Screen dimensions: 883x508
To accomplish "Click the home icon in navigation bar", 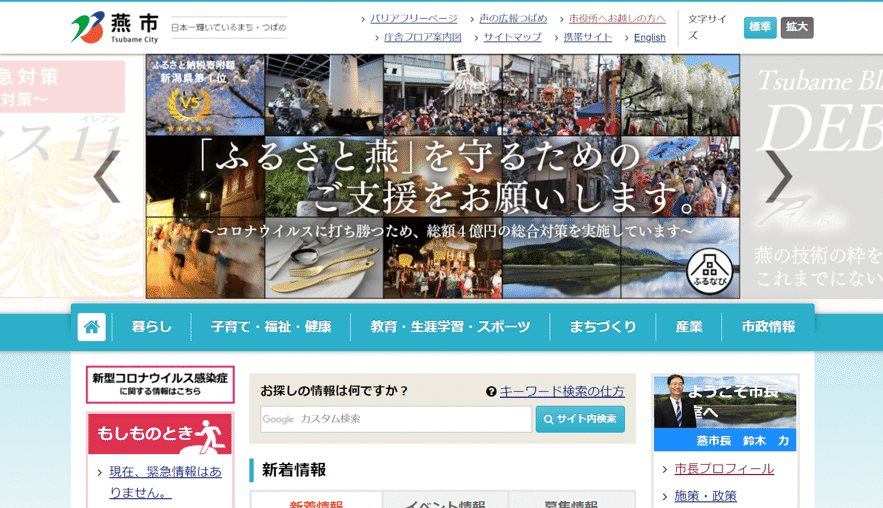I will pos(92,327).
